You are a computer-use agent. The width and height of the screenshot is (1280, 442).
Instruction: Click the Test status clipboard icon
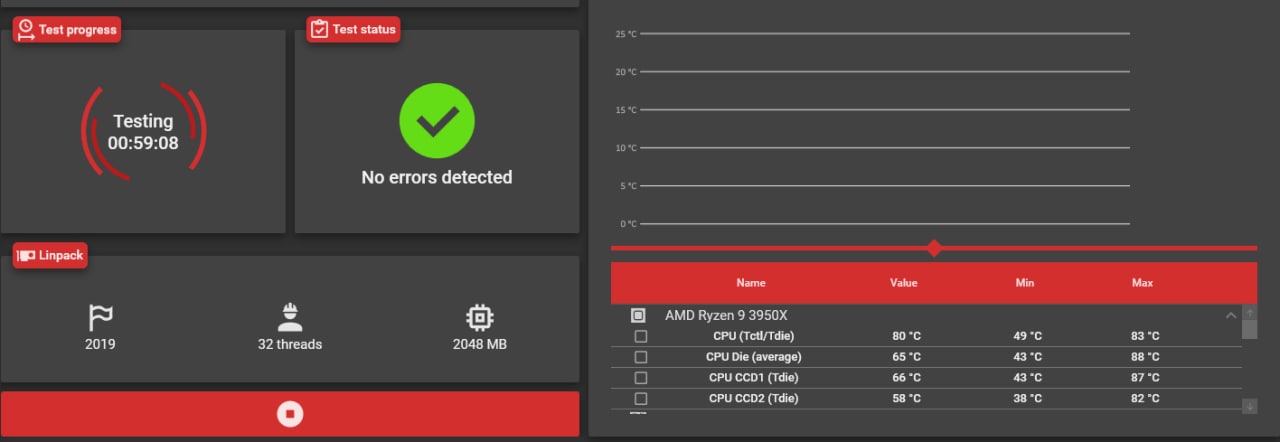[320, 29]
